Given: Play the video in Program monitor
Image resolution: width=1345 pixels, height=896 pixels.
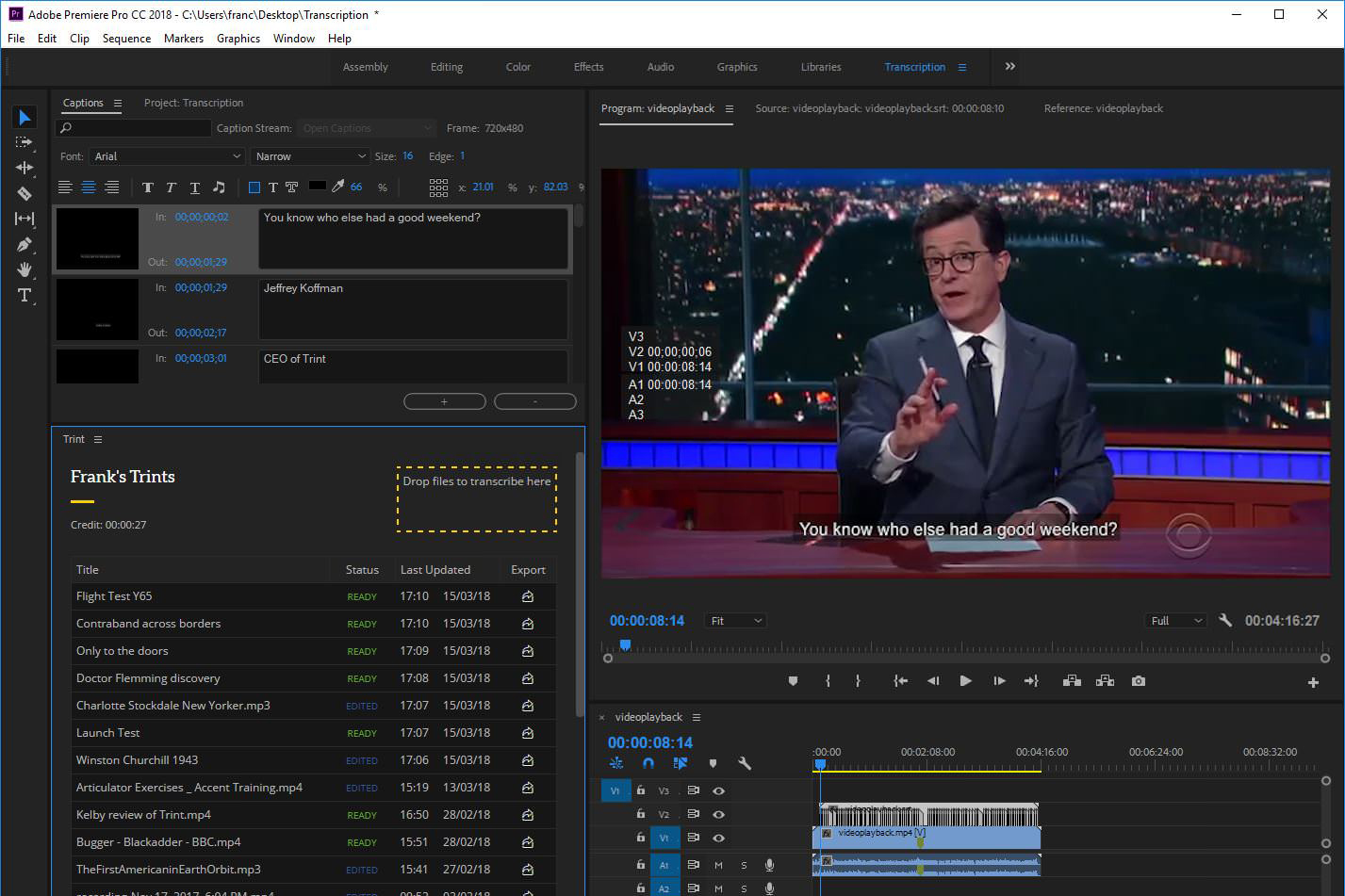Looking at the screenshot, I should (x=965, y=681).
